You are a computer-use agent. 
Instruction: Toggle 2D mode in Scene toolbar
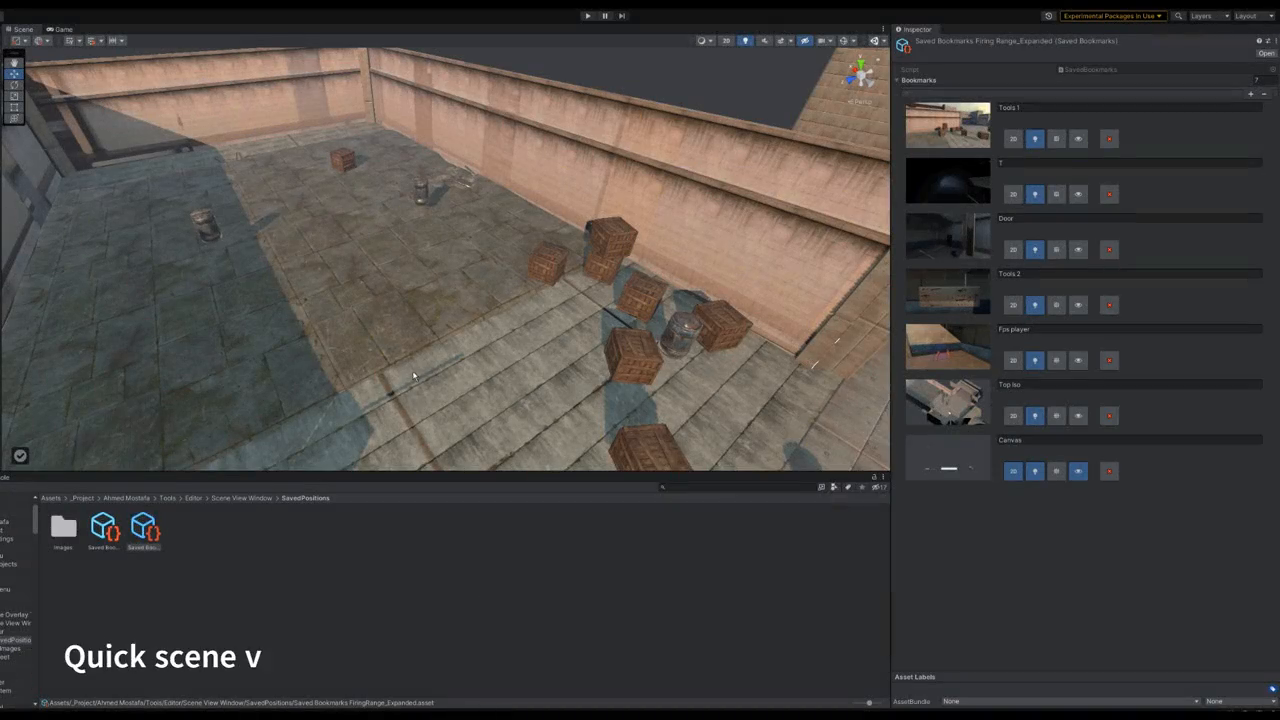(x=727, y=41)
